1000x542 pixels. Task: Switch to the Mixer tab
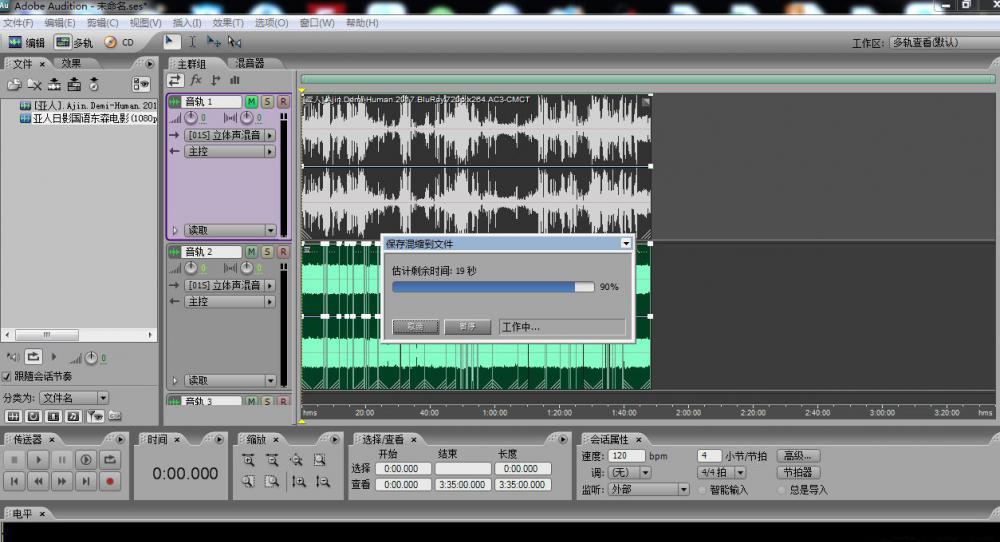249,63
